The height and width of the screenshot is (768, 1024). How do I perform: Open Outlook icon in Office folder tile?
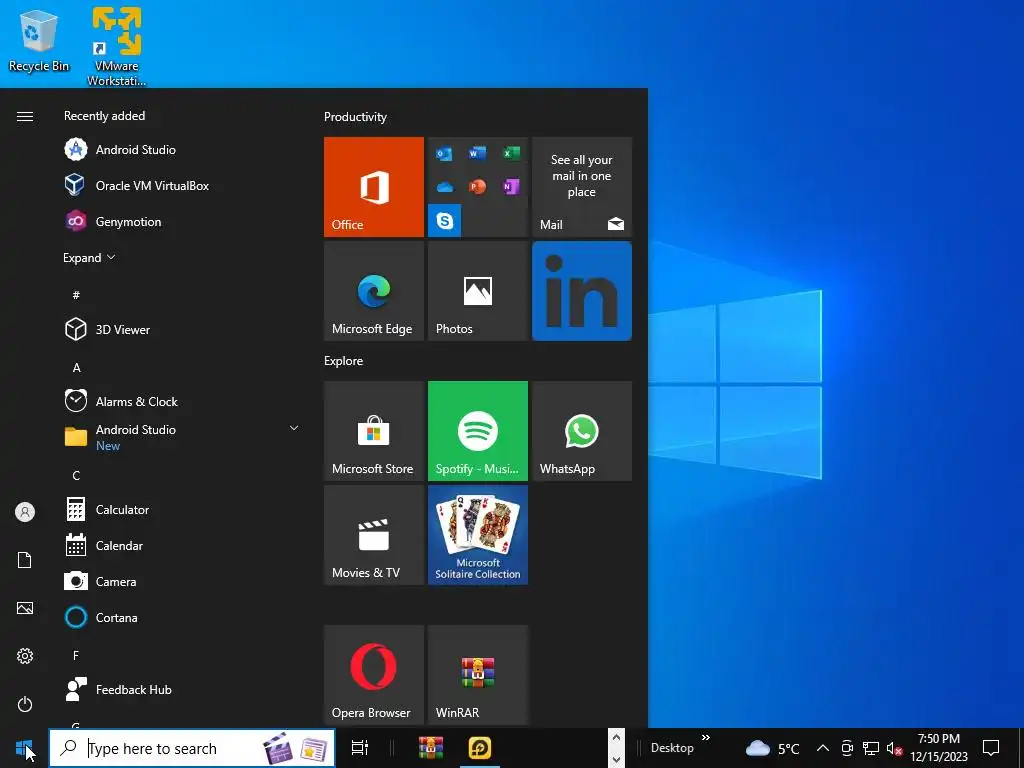tap(444, 153)
